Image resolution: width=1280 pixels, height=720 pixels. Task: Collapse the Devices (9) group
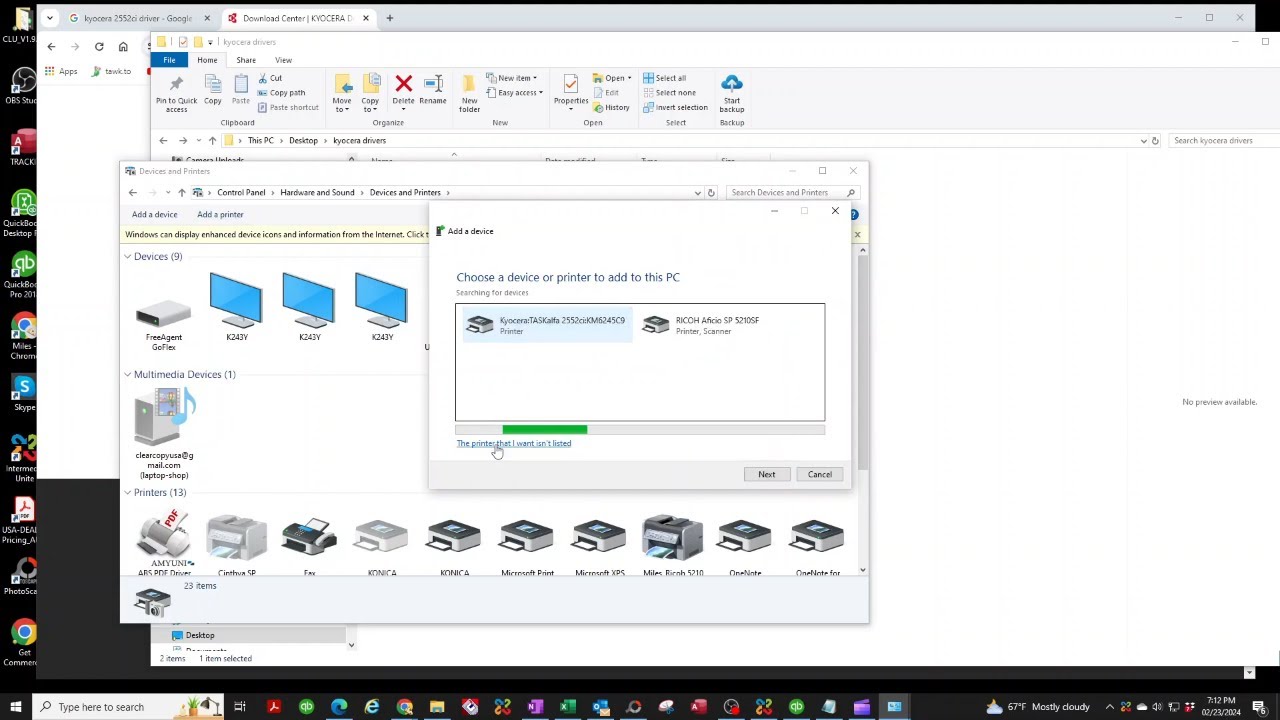tap(127, 257)
